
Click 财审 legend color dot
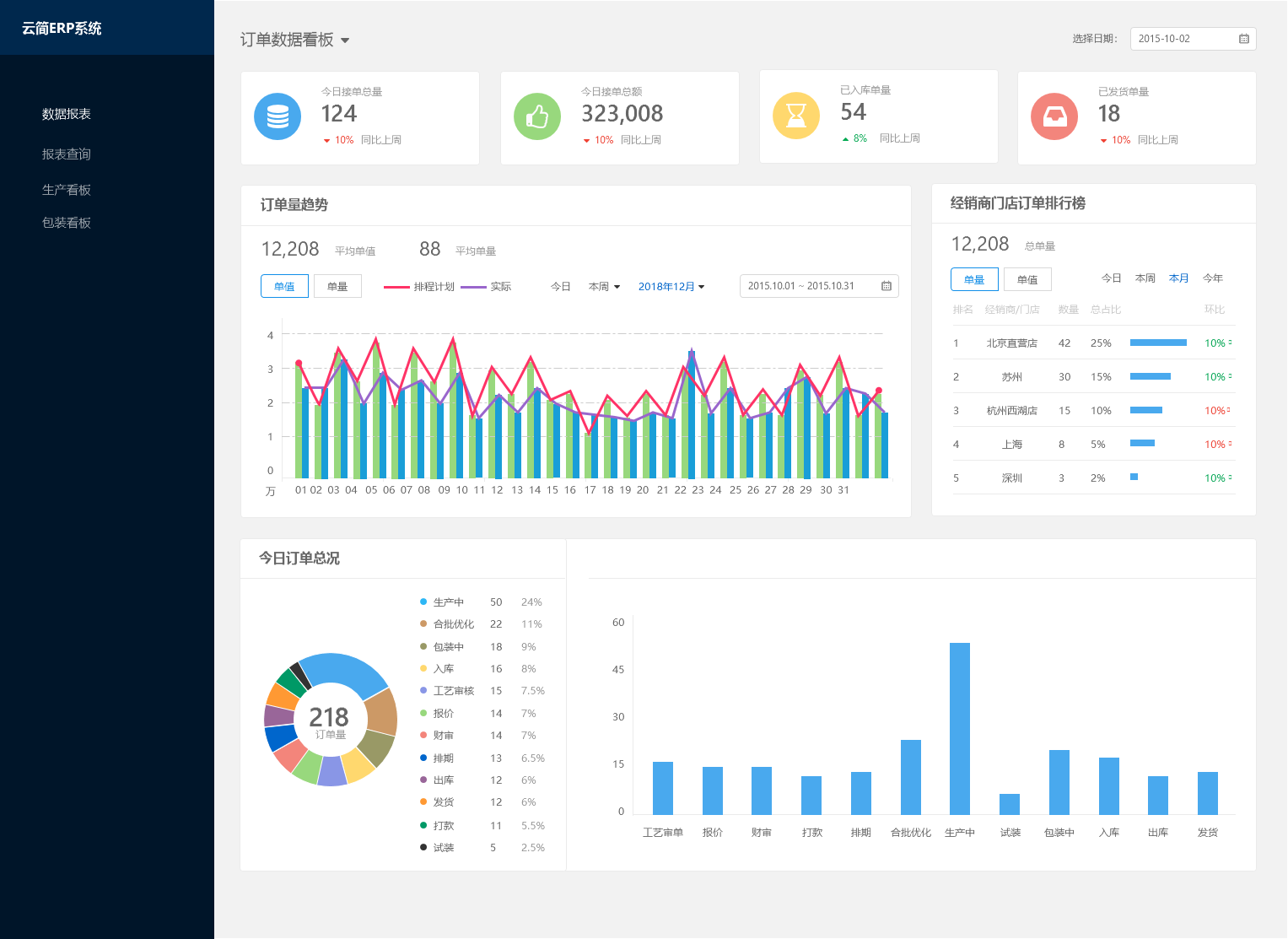click(x=423, y=735)
